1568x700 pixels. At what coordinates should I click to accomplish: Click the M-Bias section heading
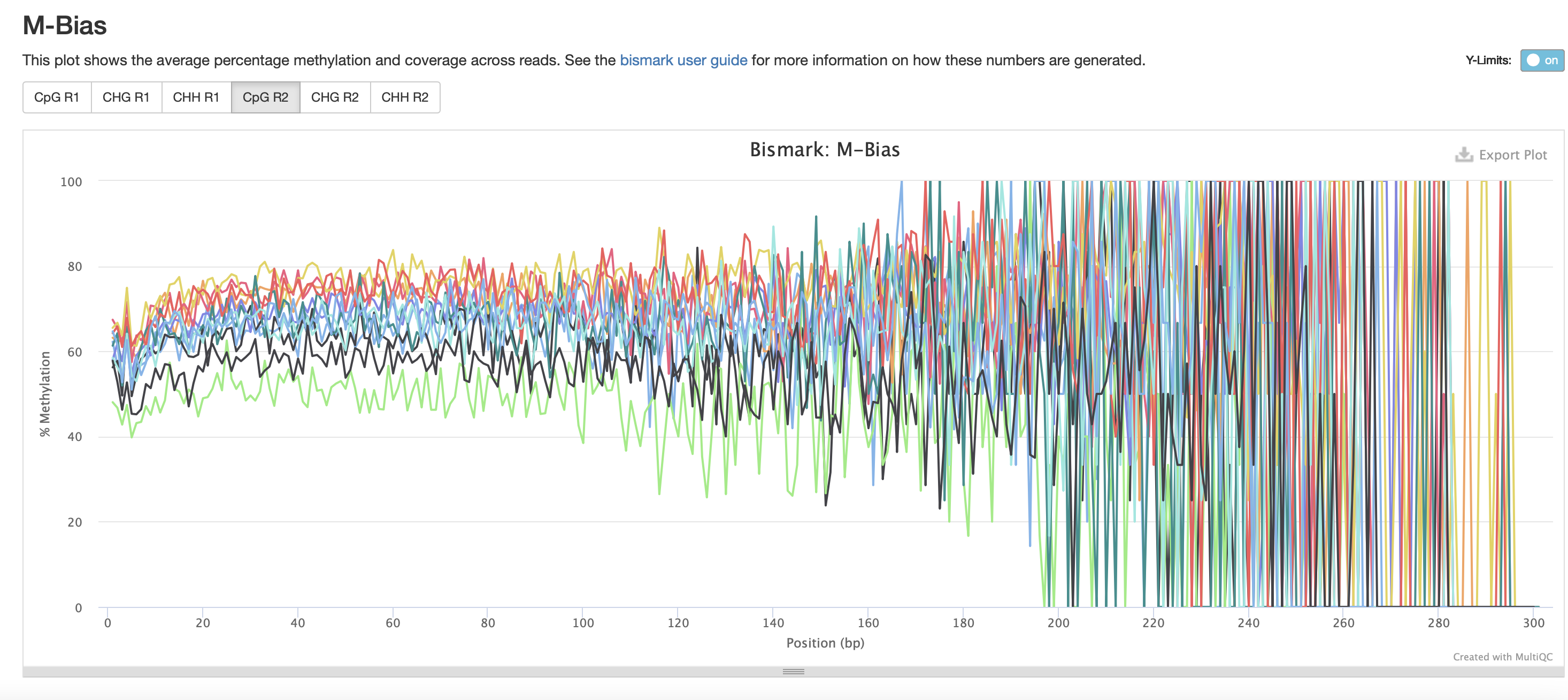click(x=65, y=26)
